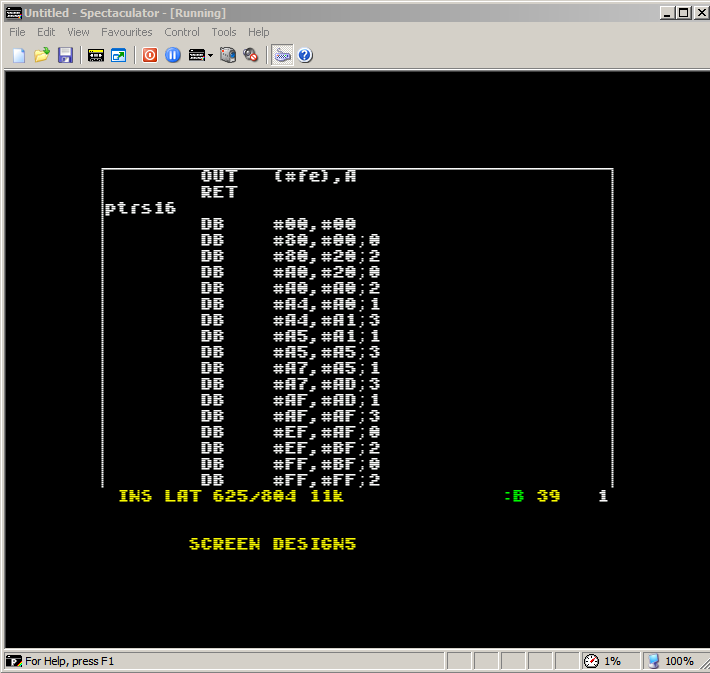The width and height of the screenshot is (710, 673).
Task: Click the 'For Help, press F1' status text
Action: (69, 661)
